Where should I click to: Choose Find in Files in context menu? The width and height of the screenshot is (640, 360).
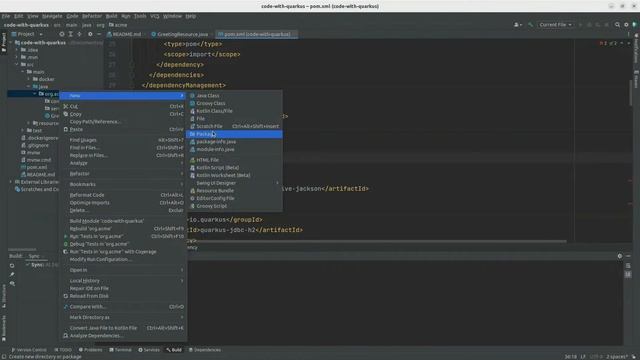(123, 148)
